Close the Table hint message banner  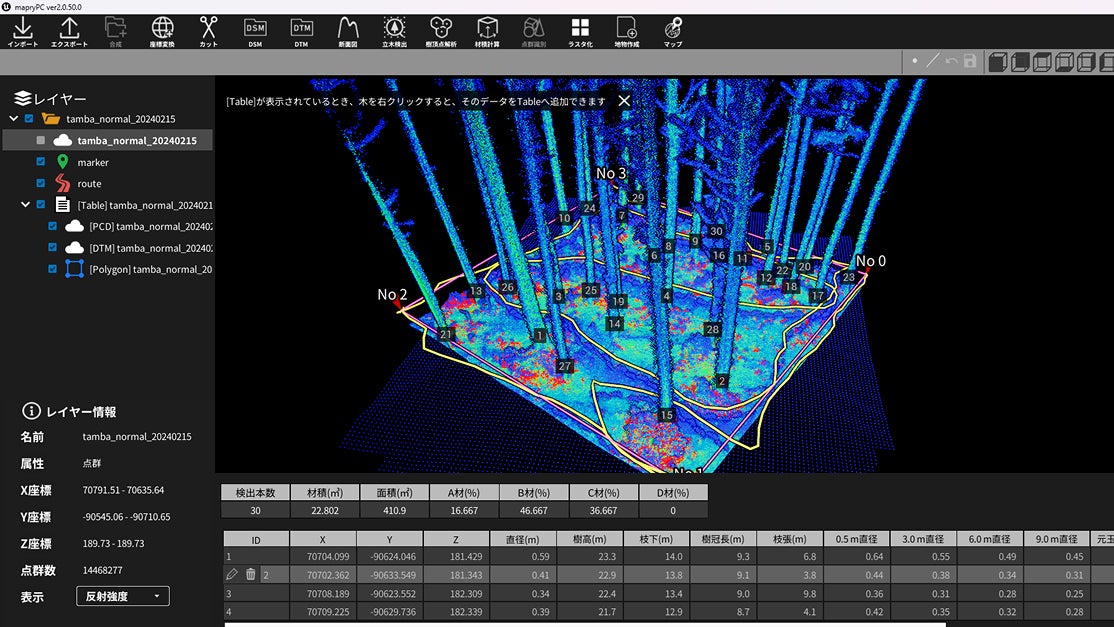[624, 101]
